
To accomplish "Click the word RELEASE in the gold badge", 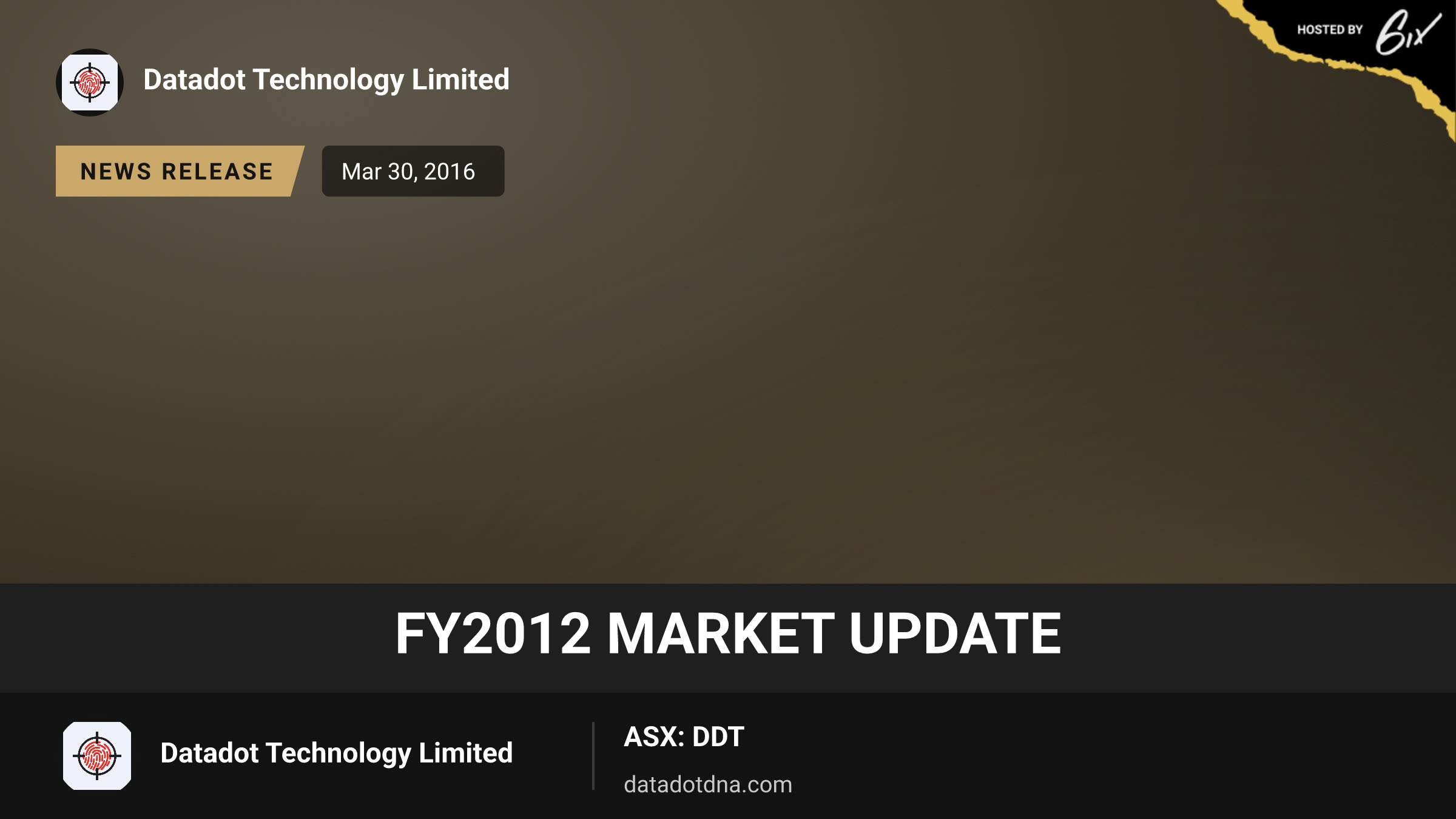I will 218,172.
